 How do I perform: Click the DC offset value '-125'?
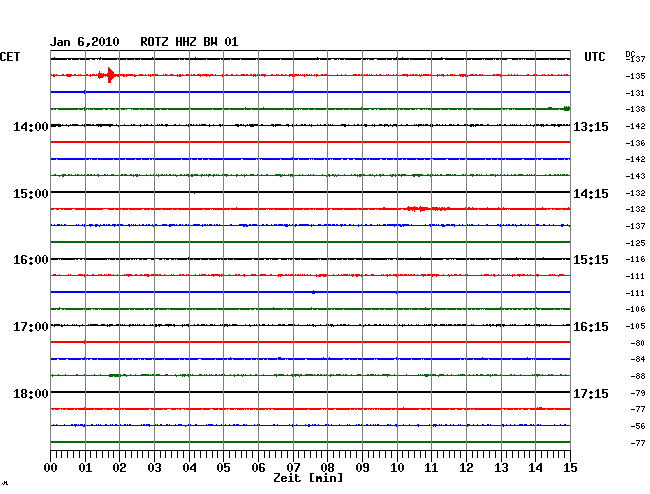tap(635, 243)
